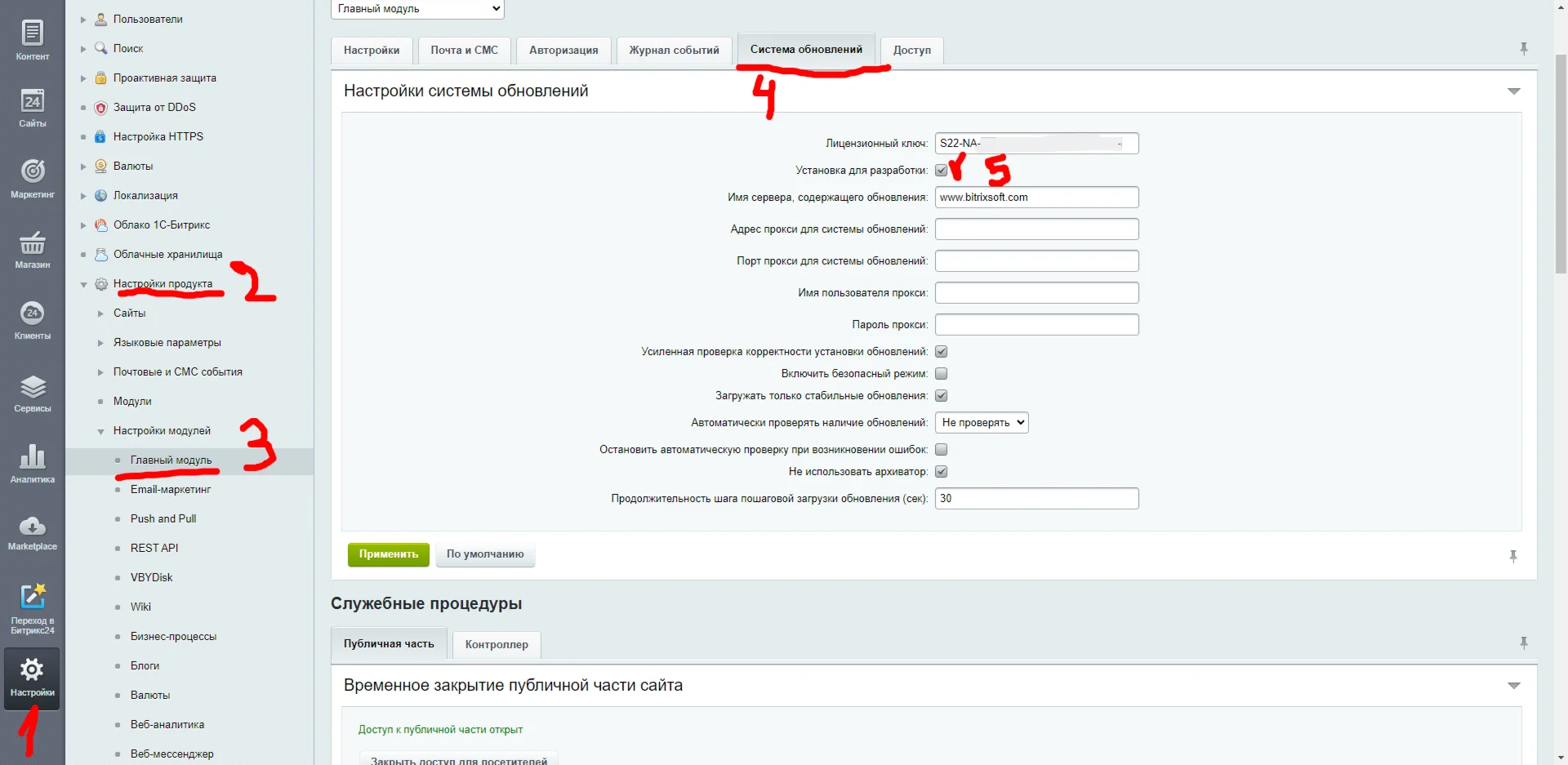Switch to the Почта и СМС tab
Image resolution: width=1568 pixels, height=765 pixels.
coord(464,50)
